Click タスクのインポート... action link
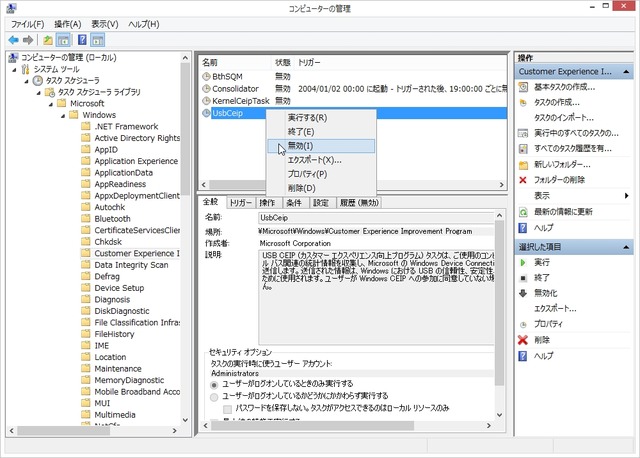The height and width of the screenshot is (458, 640). (564, 118)
